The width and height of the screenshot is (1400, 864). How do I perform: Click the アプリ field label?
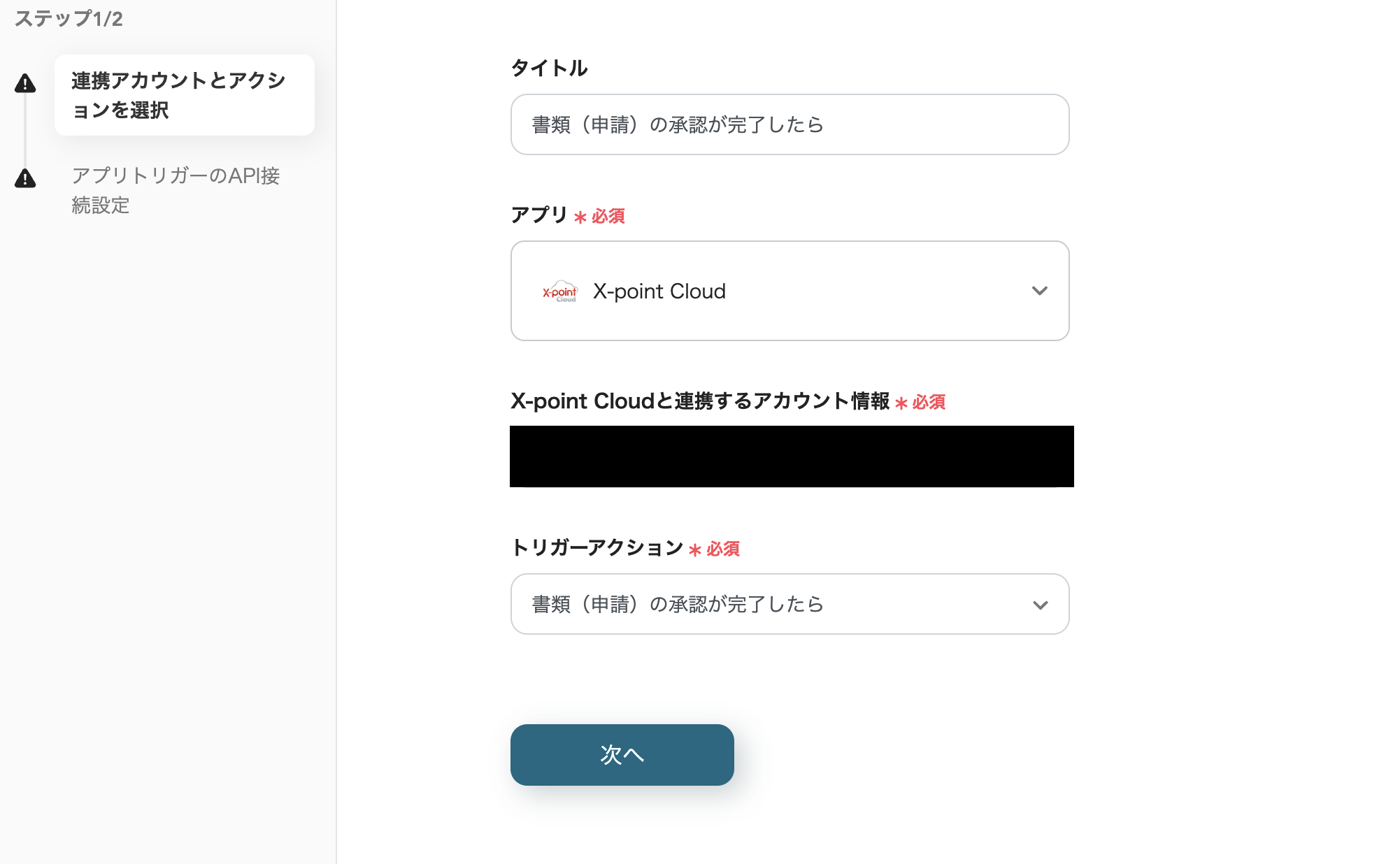click(x=538, y=215)
